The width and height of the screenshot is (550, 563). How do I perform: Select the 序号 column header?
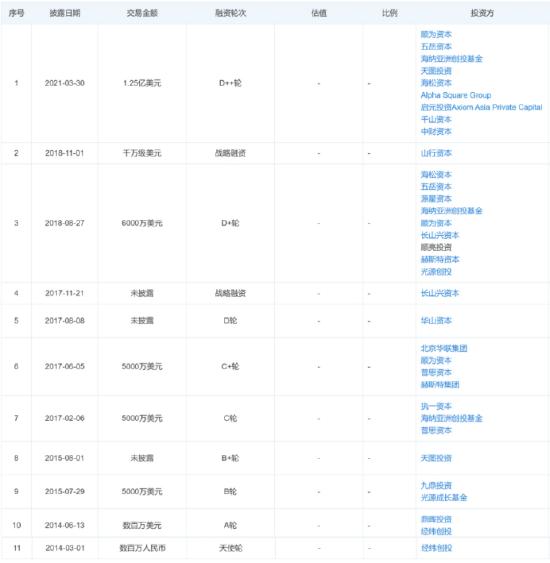16,13
